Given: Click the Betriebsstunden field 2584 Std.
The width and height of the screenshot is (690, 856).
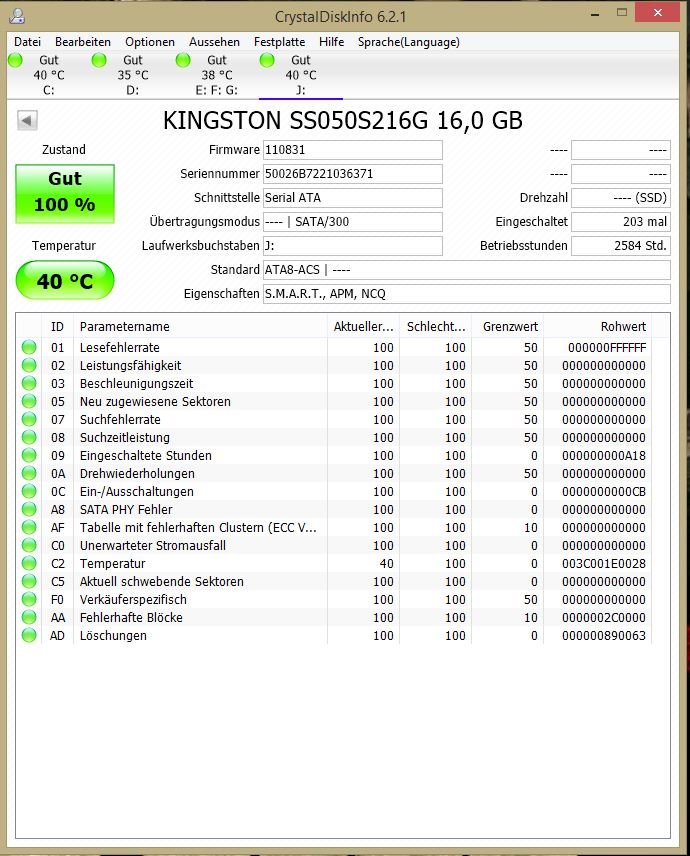Looking at the screenshot, I should (621, 246).
